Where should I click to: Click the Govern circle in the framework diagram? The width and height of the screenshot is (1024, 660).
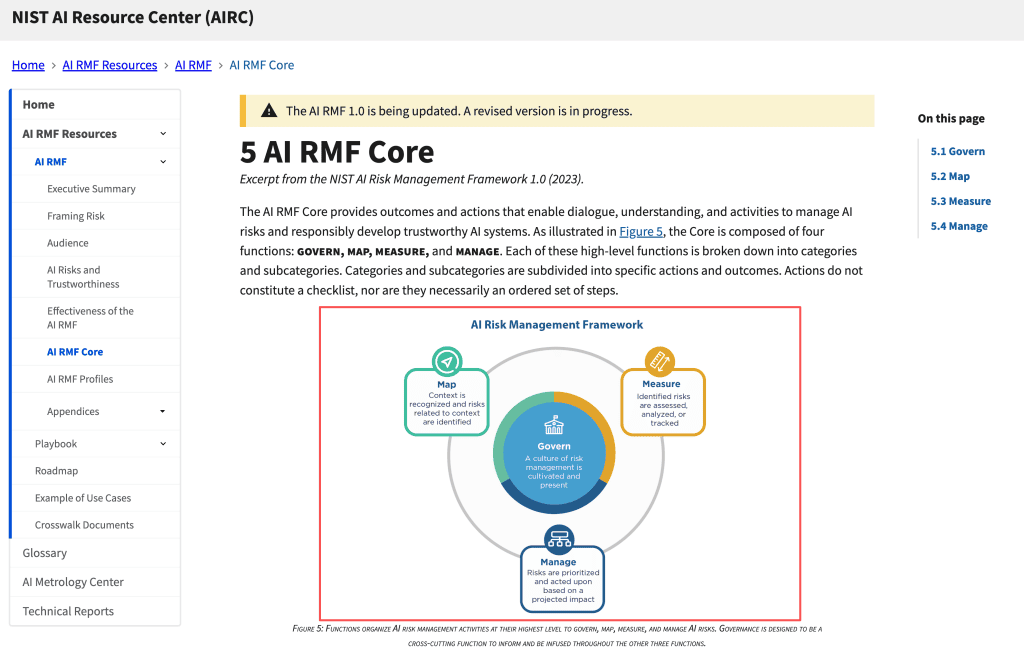point(554,452)
